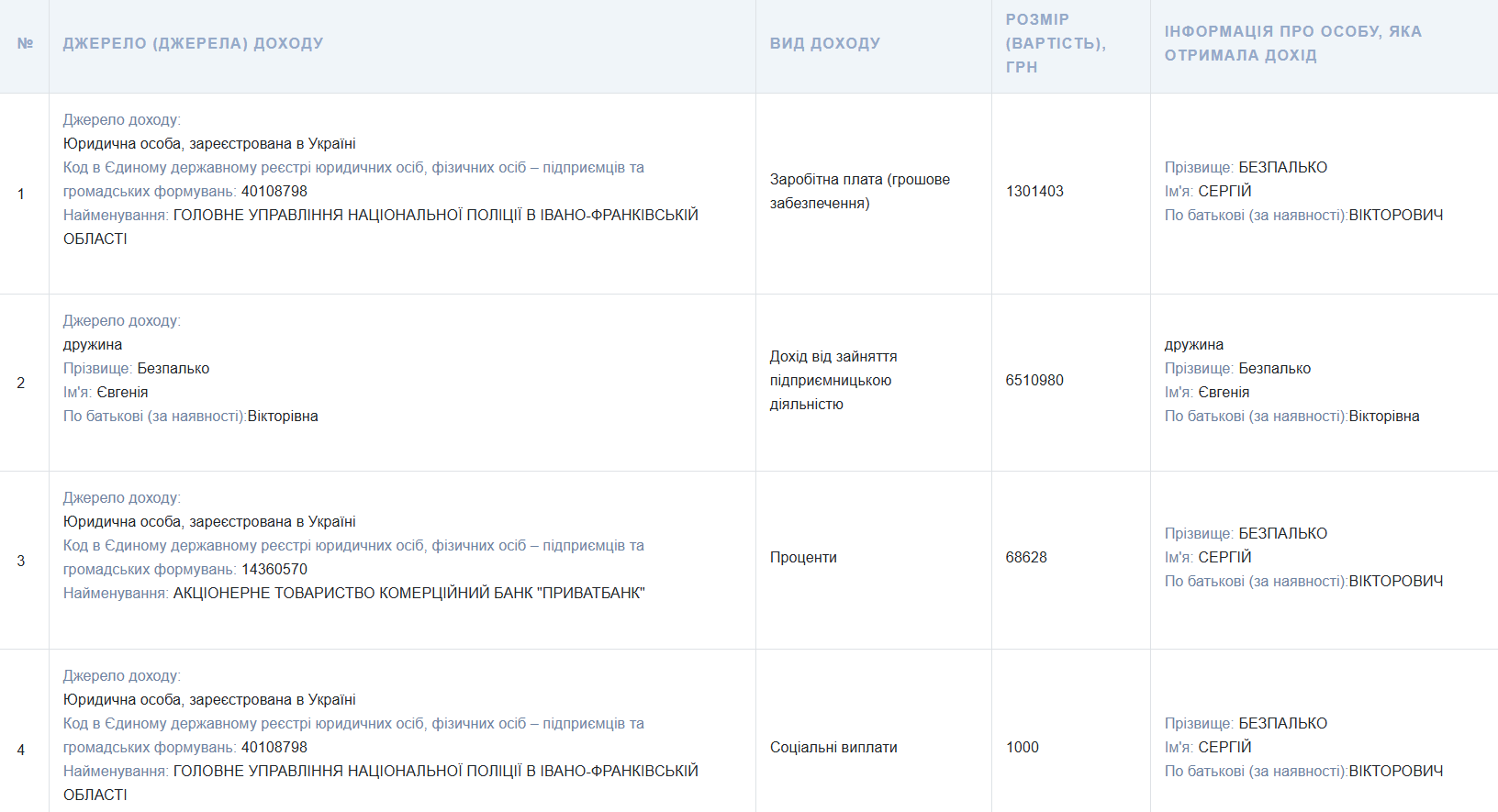Click registry code 40108798 in the first row
The width and height of the screenshot is (1498, 812).
pos(274,191)
